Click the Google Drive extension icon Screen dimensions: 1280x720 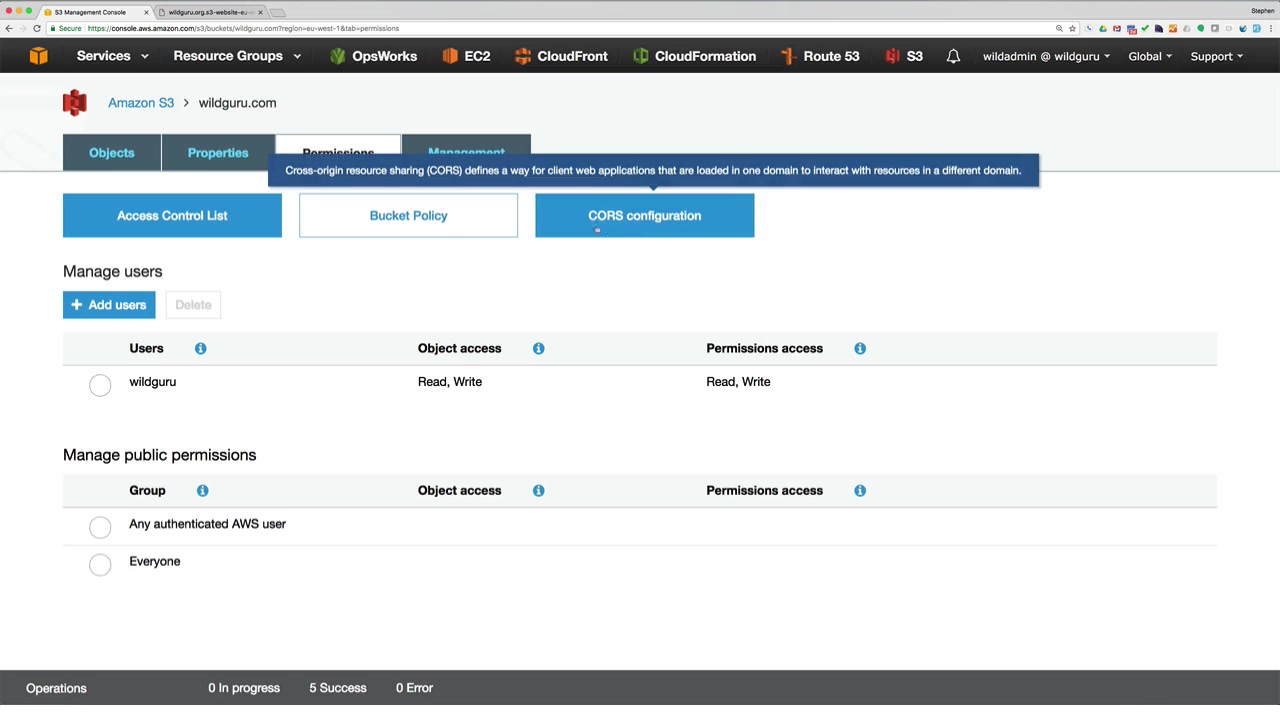coord(1103,28)
